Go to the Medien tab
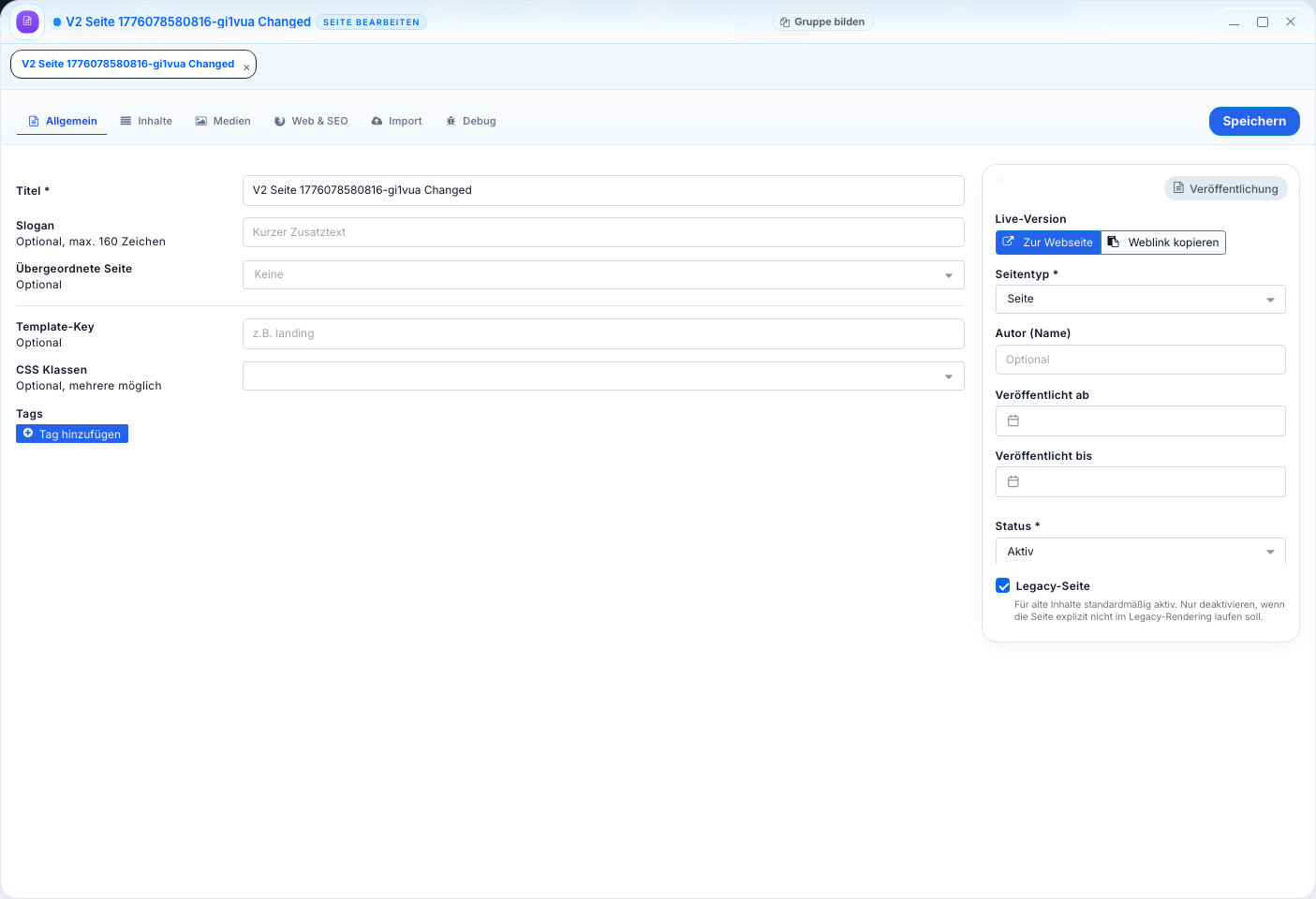The height and width of the screenshot is (899, 1316). pos(223,122)
